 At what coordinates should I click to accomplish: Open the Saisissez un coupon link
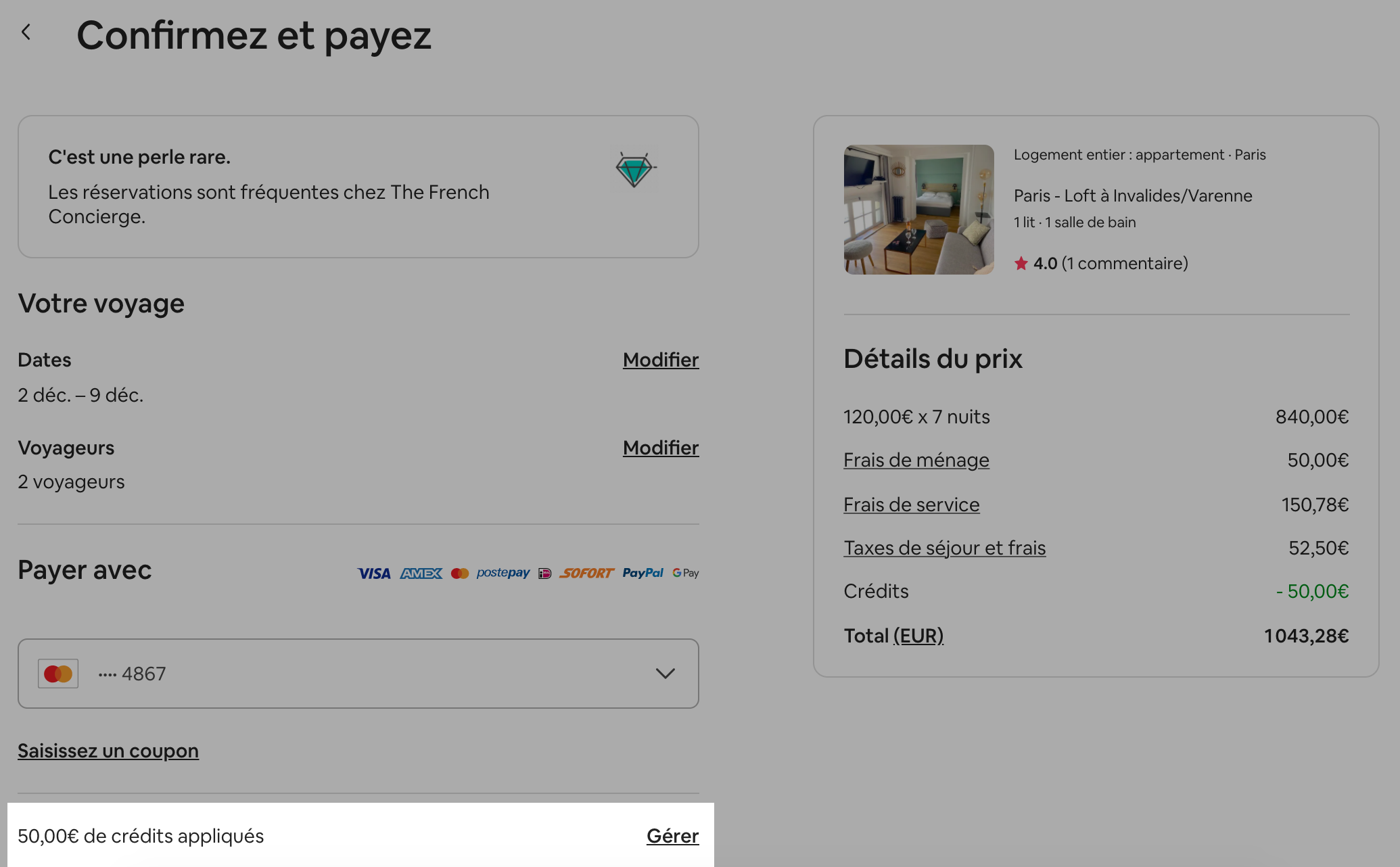(108, 751)
